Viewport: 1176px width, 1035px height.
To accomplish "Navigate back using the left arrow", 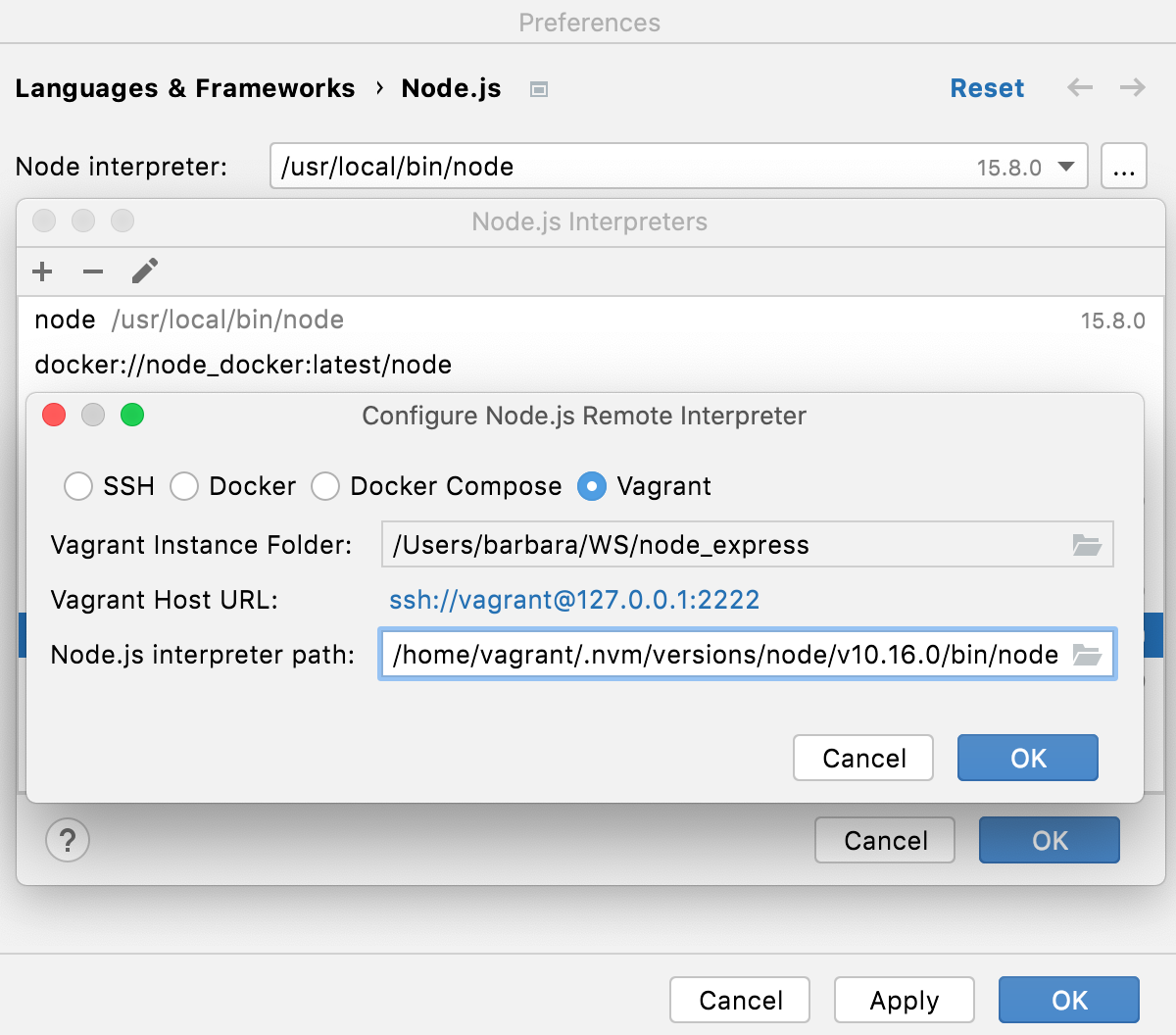I will click(1079, 88).
